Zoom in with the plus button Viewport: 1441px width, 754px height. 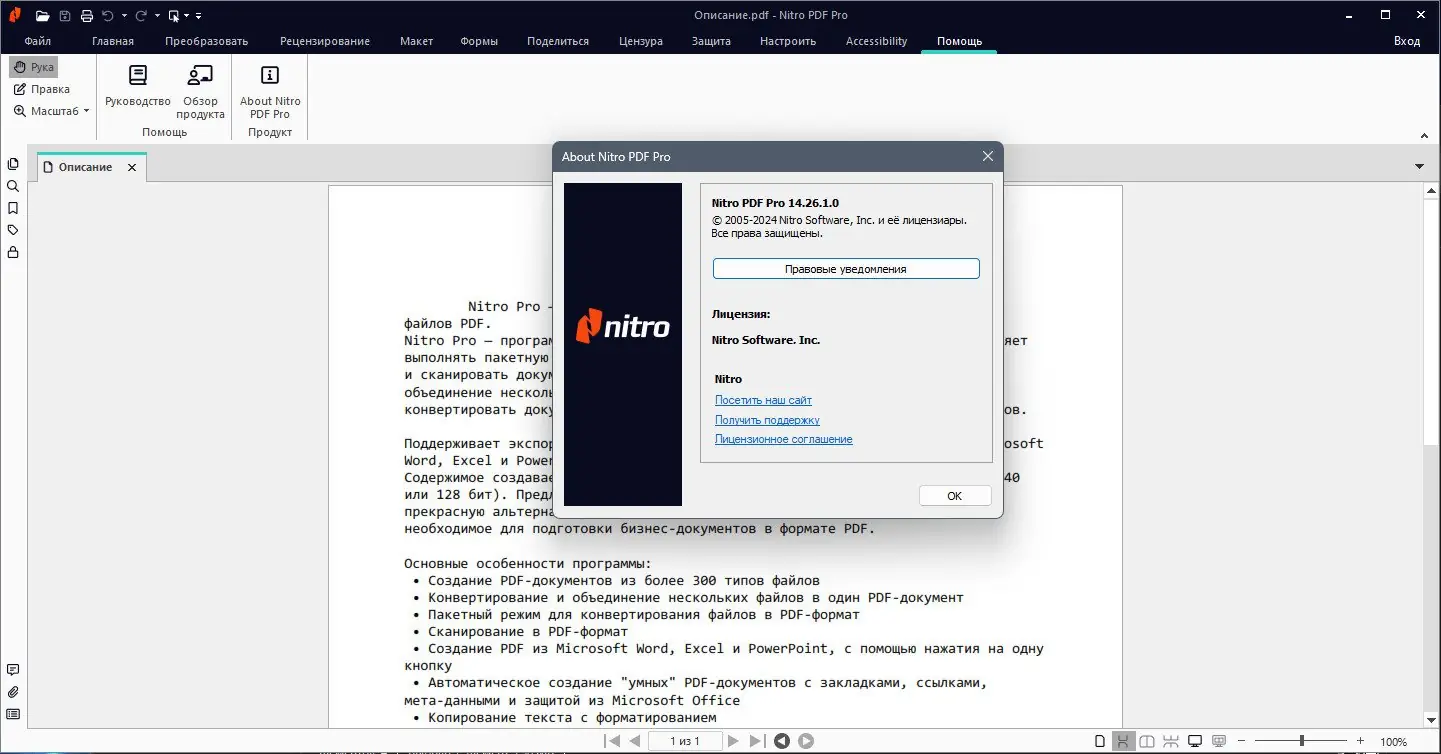coord(1361,741)
